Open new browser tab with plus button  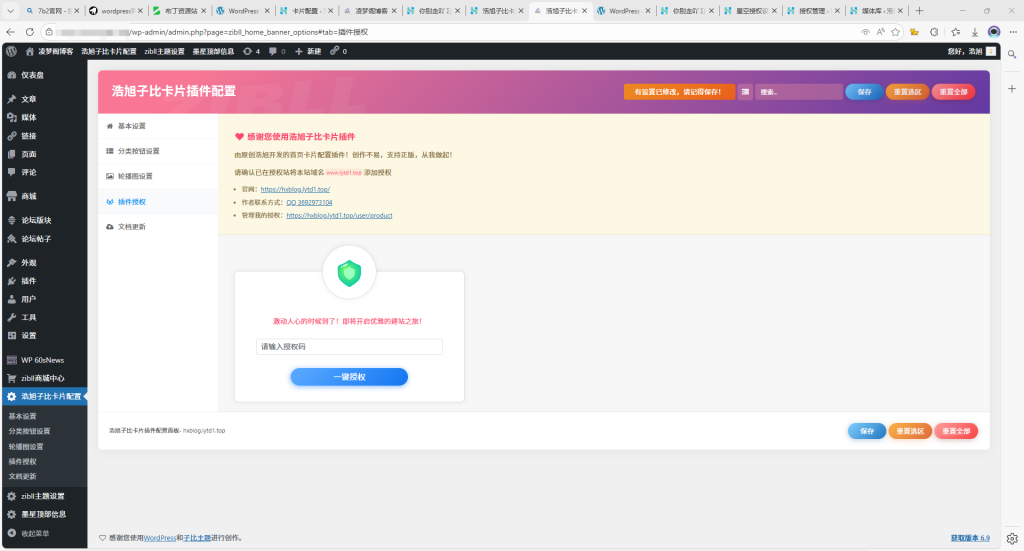[920, 10]
